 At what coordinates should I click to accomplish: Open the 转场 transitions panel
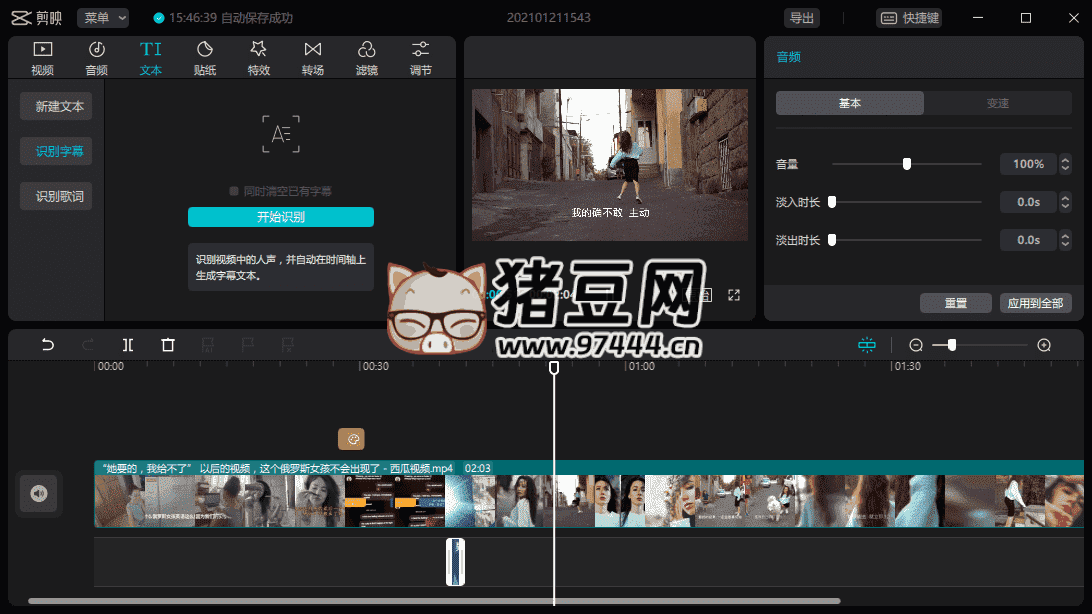[313, 58]
